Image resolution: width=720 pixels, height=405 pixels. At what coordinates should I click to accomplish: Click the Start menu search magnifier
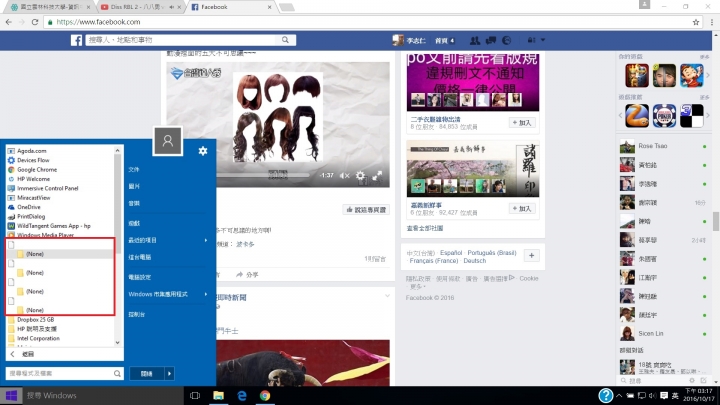[x=117, y=373]
